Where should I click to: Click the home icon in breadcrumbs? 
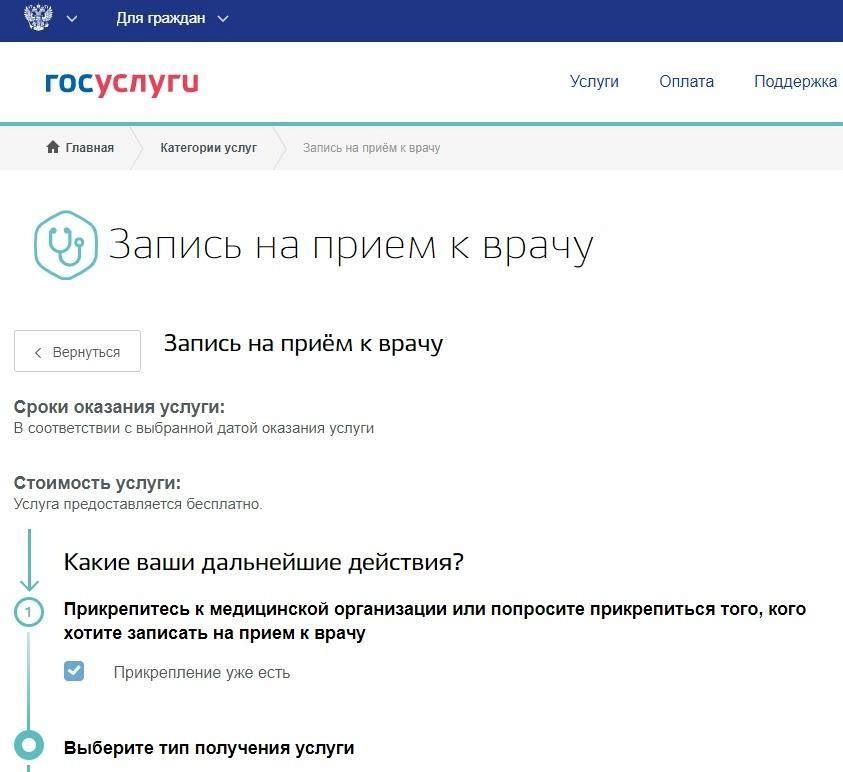point(53,147)
